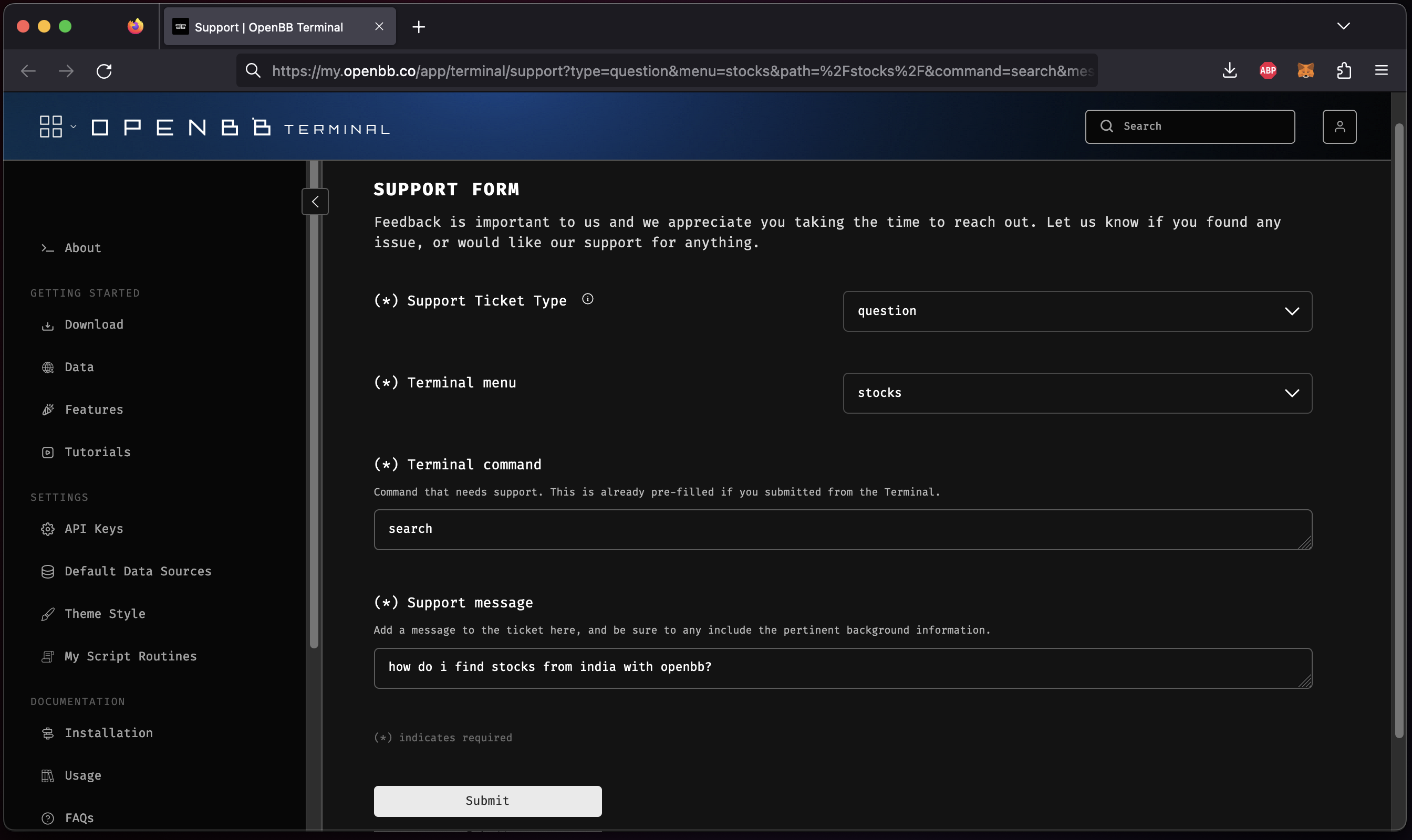Image resolution: width=1412 pixels, height=840 pixels.
Task: Click the sidebar vertical scrollbar
Action: [x=314, y=404]
